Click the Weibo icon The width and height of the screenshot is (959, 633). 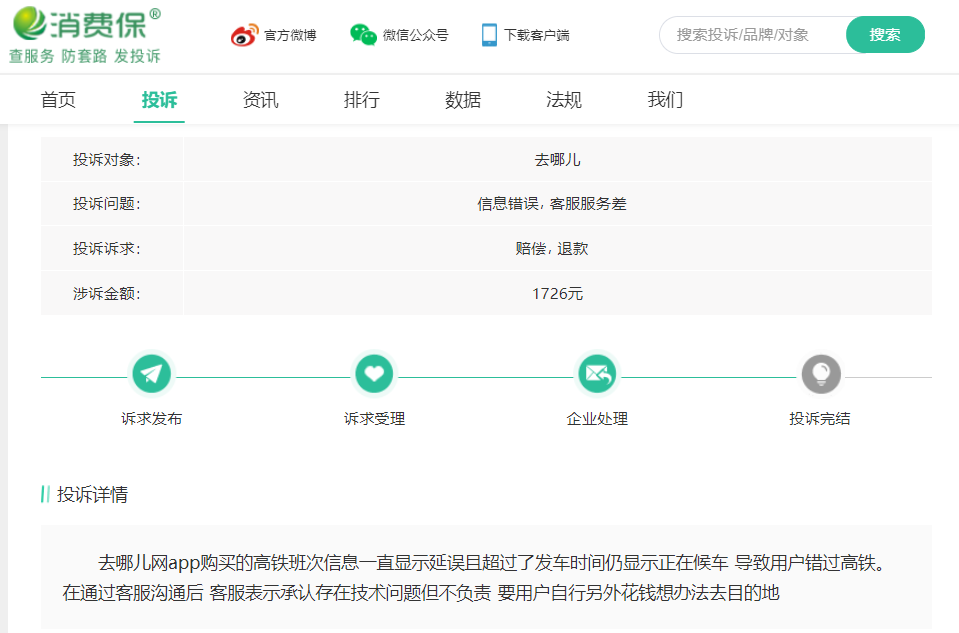(x=245, y=35)
